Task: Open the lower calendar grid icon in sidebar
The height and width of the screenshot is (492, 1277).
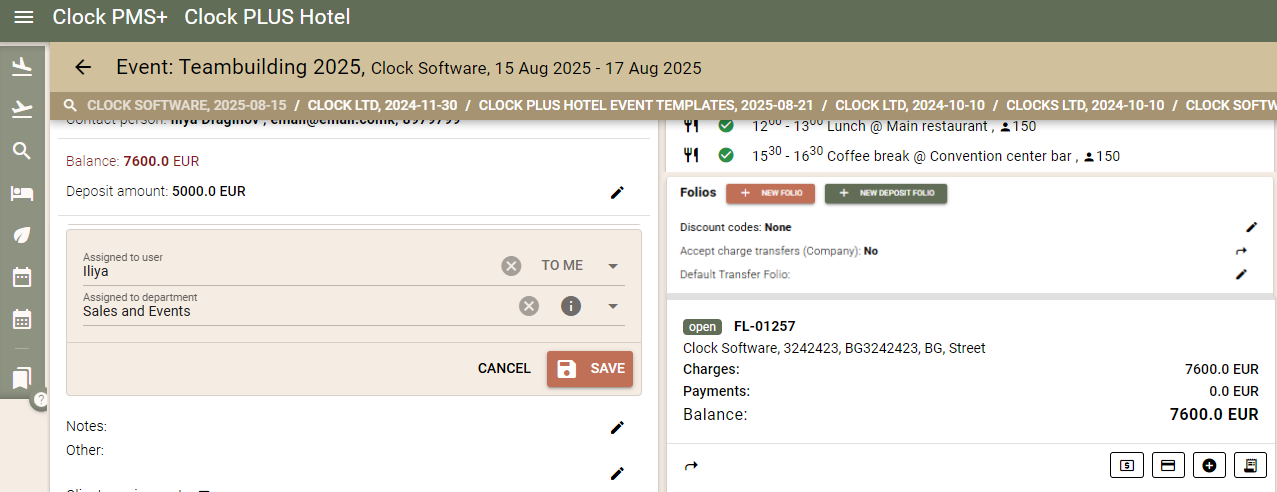Action: pyautogui.click(x=22, y=319)
